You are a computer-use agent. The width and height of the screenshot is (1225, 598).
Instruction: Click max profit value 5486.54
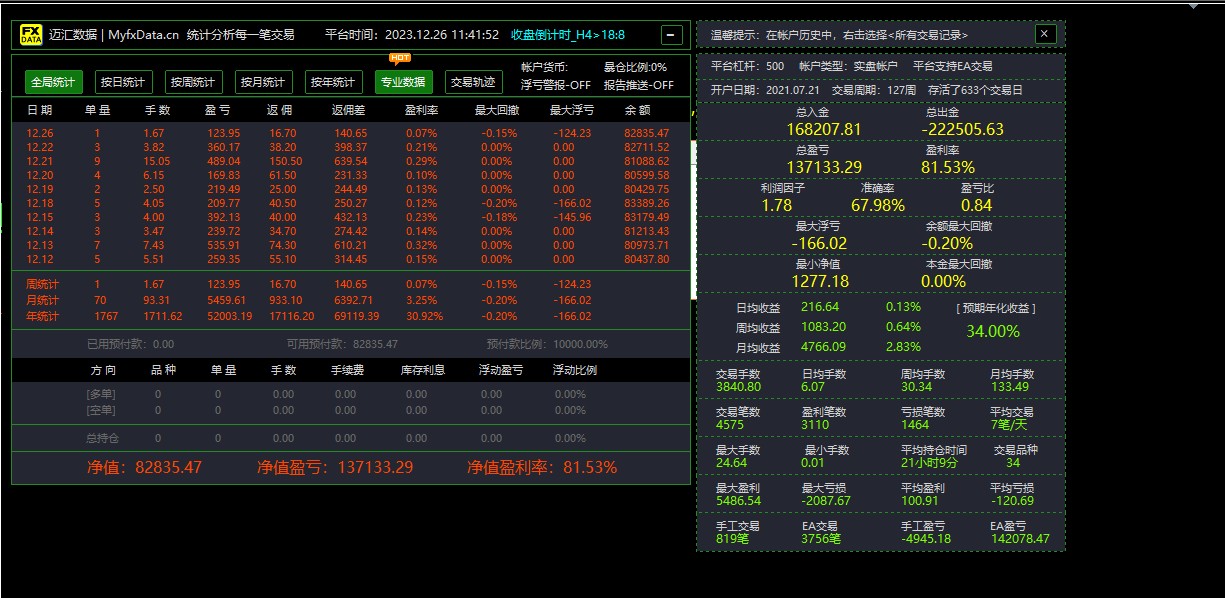tap(739, 501)
